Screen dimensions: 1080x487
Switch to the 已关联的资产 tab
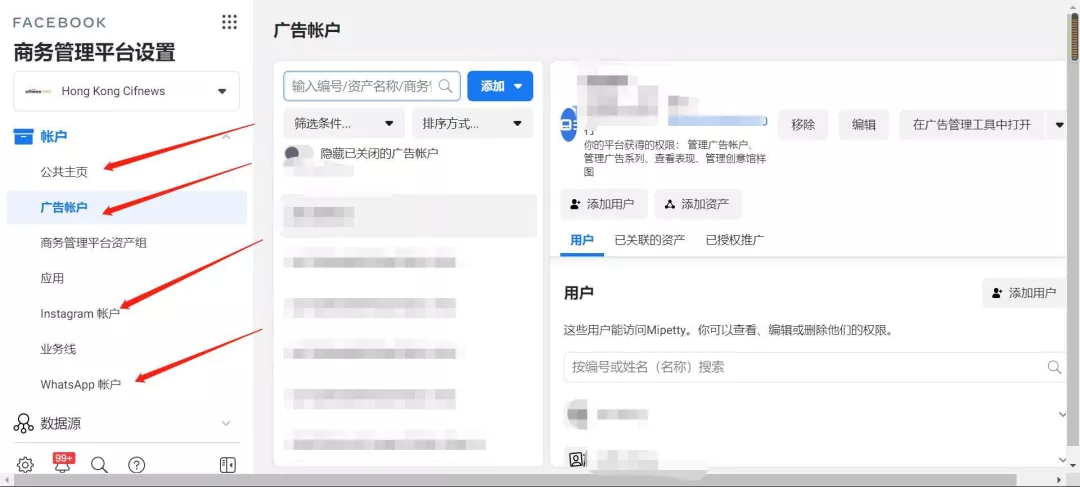(650, 240)
